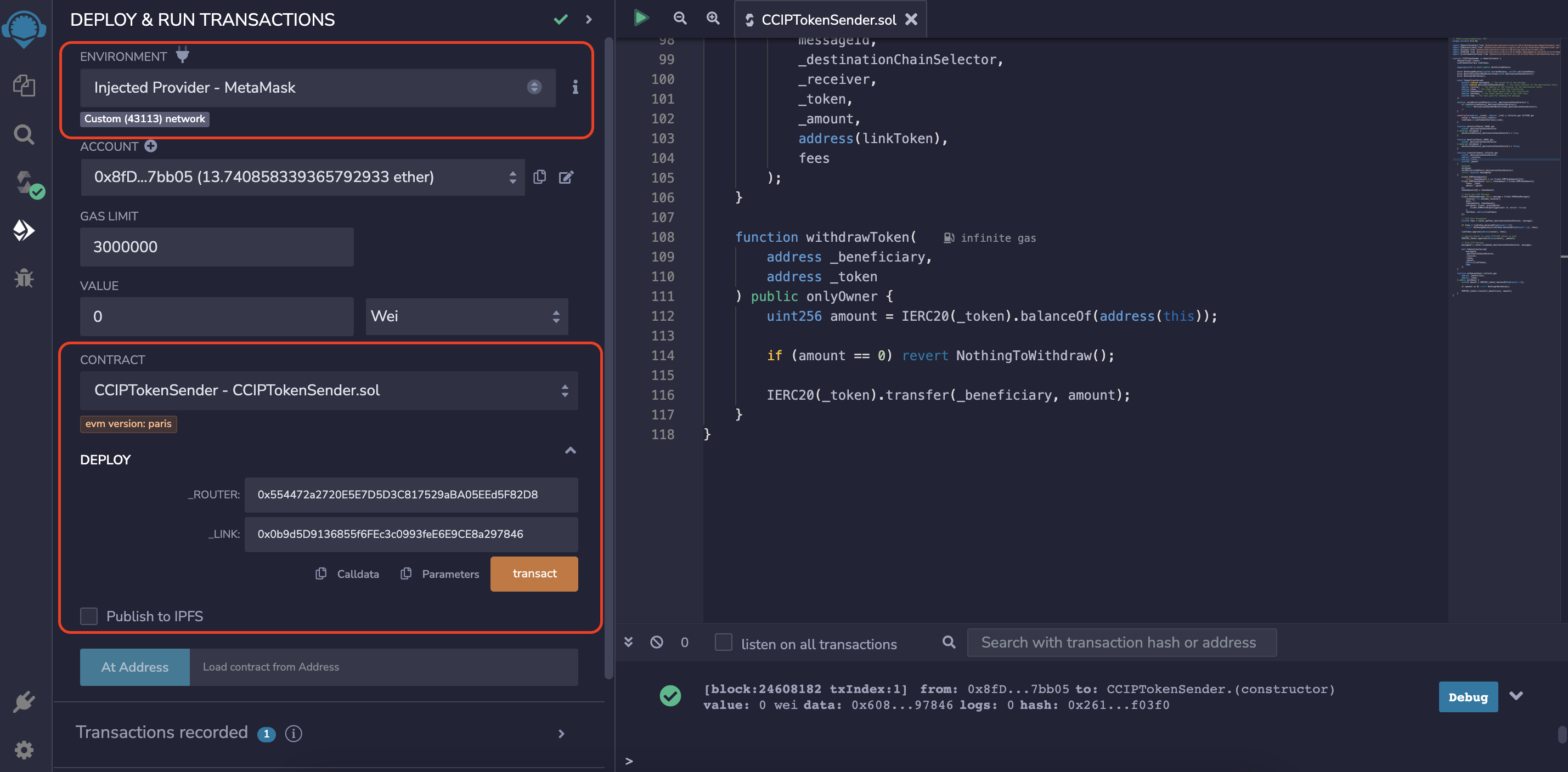Copy account address with the copy icon
1568x772 pixels.
pyautogui.click(x=539, y=177)
